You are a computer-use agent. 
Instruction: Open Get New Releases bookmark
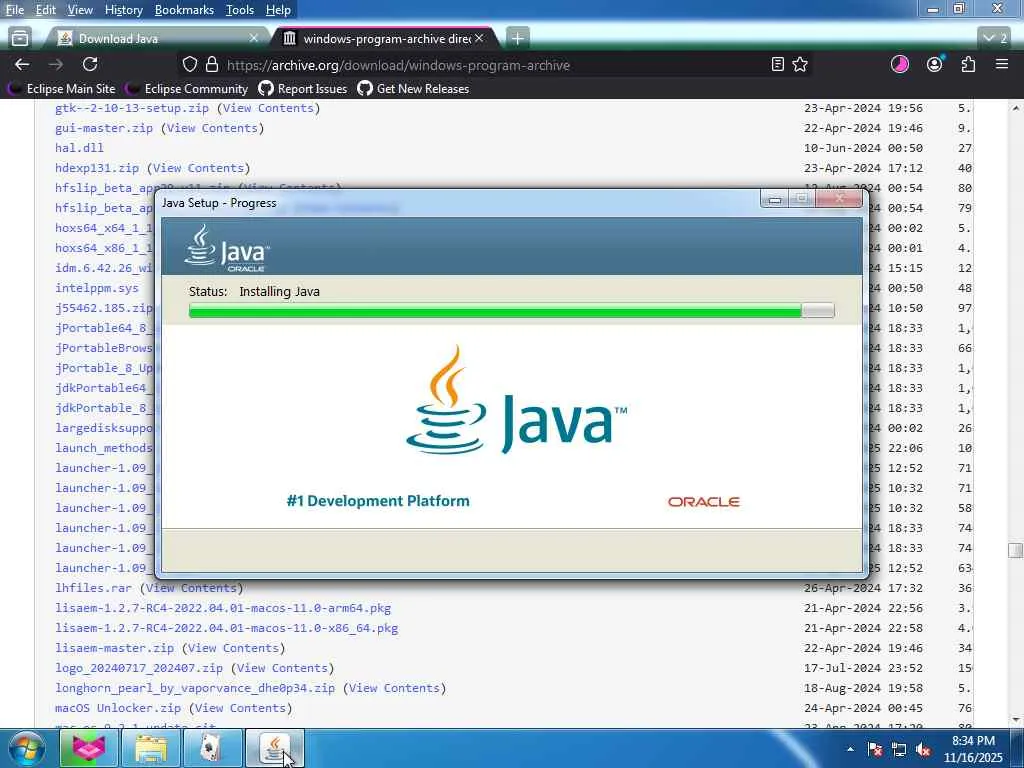[413, 89]
